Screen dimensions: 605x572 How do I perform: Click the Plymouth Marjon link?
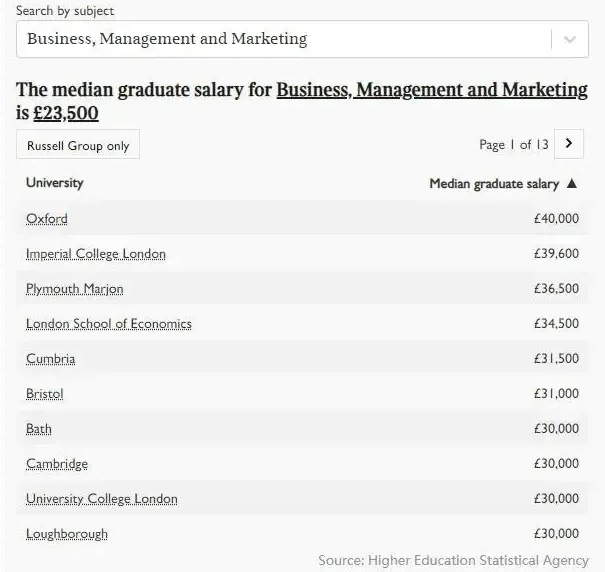(74, 289)
